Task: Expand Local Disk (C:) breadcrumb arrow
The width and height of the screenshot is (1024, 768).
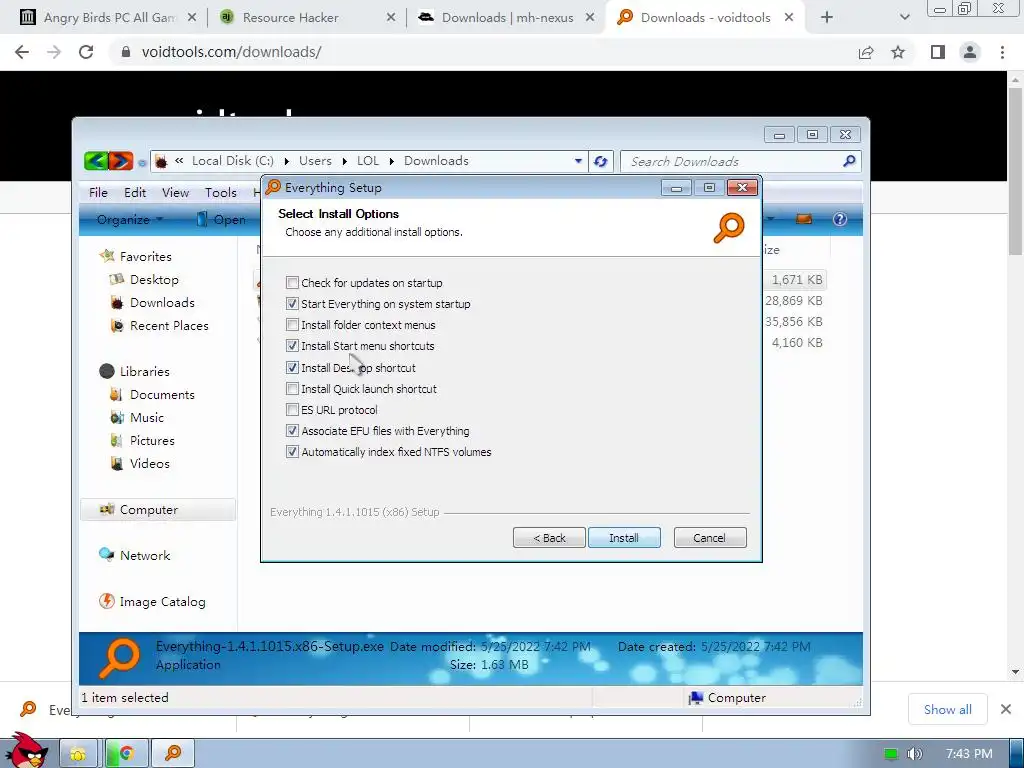Action: pyautogui.click(x=286, y=161)
